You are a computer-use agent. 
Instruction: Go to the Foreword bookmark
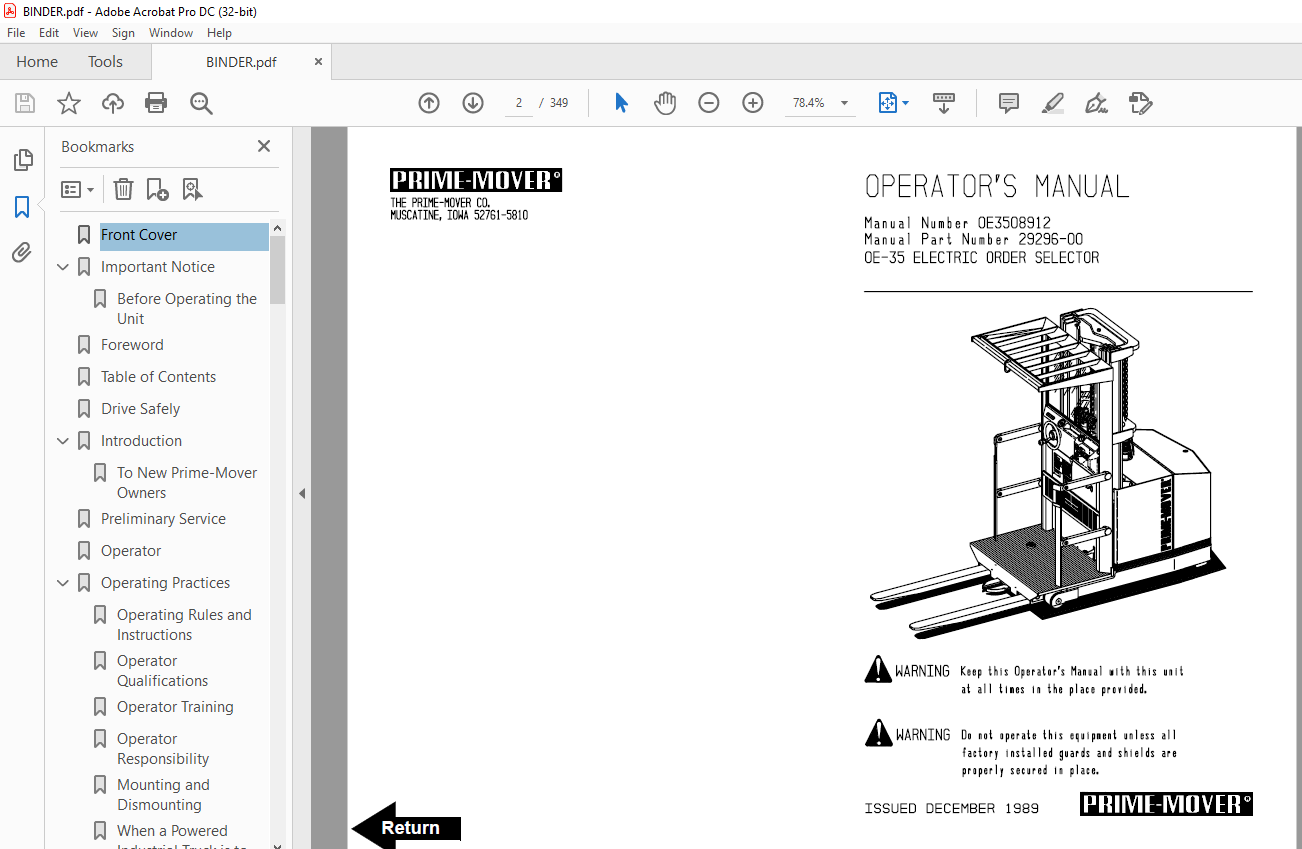(132, 345)
